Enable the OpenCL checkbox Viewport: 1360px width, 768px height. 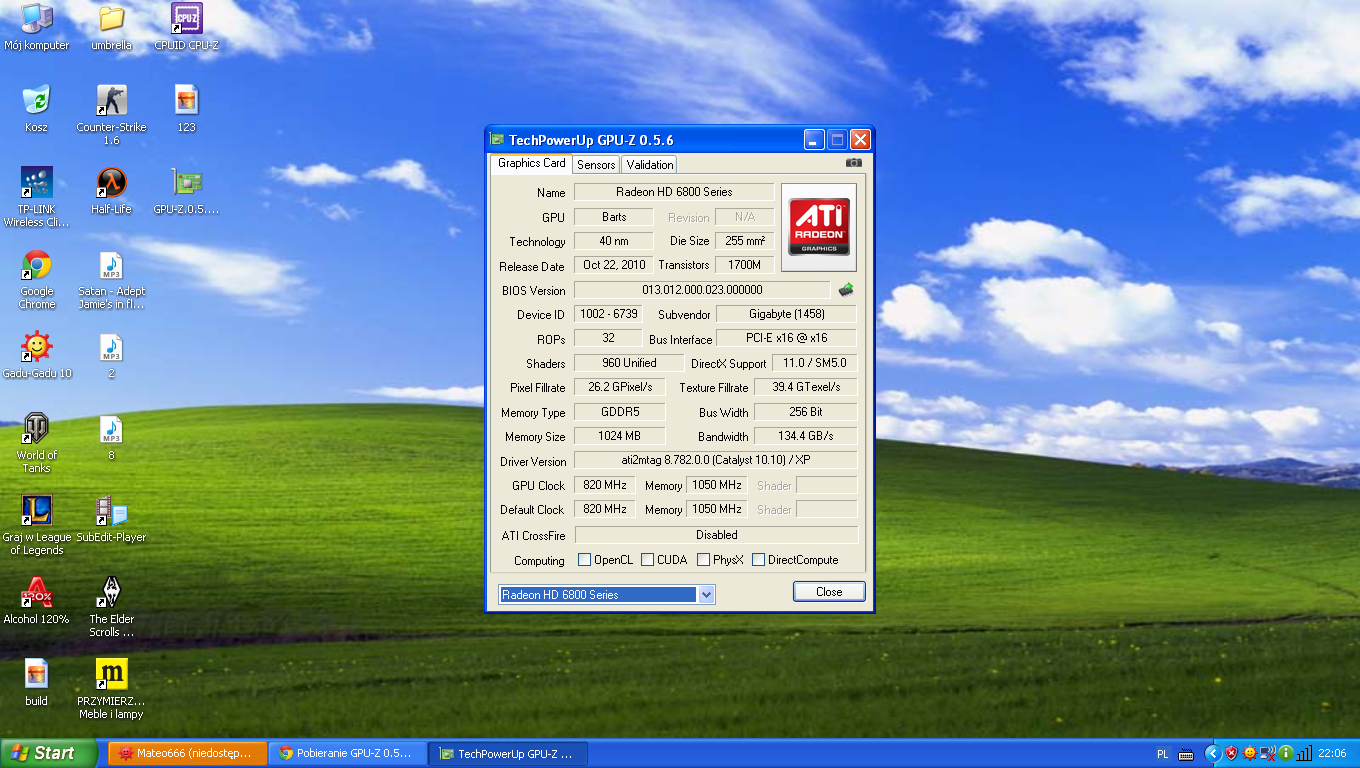click(585, 560)
